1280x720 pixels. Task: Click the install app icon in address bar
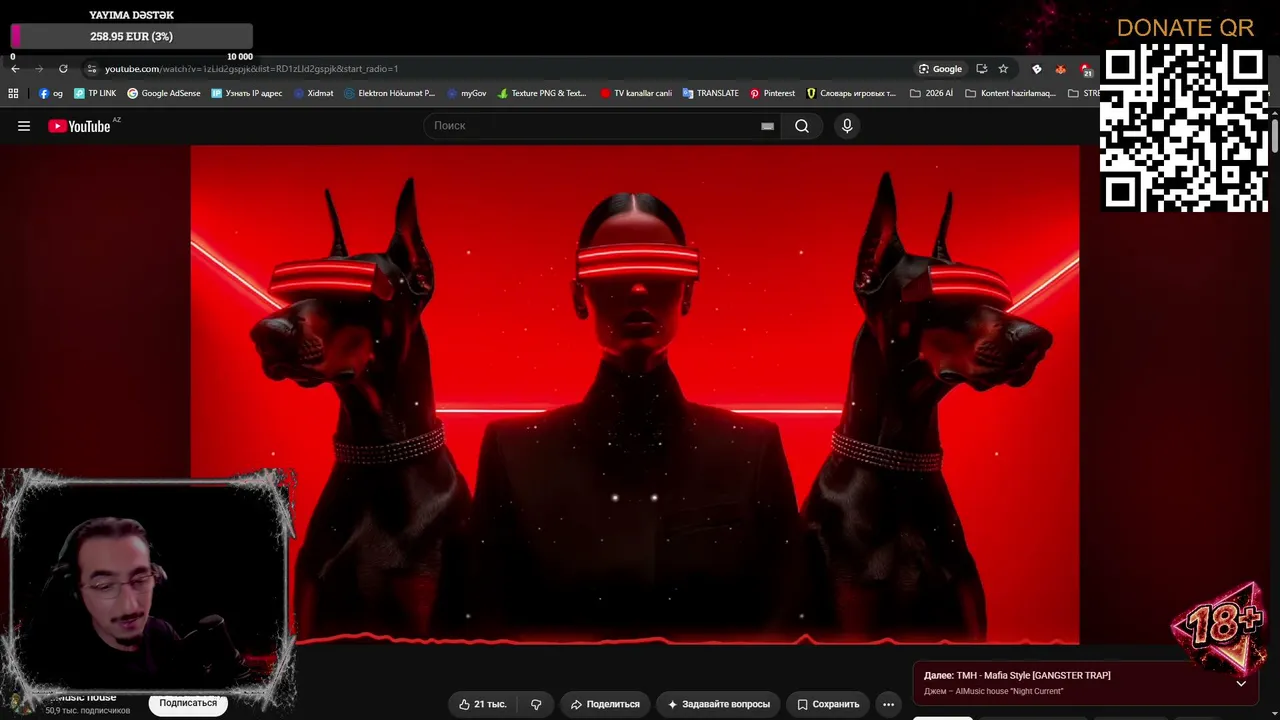pos(981,69)
